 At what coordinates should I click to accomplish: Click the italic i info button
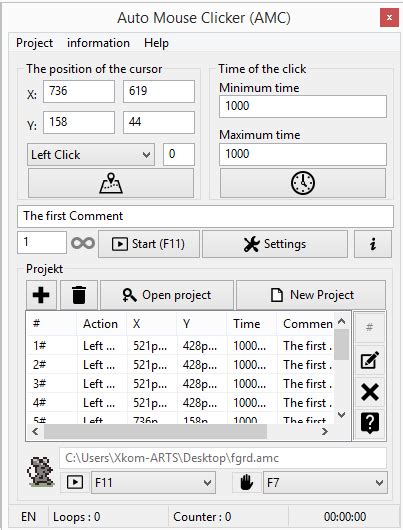click(373, 244)
